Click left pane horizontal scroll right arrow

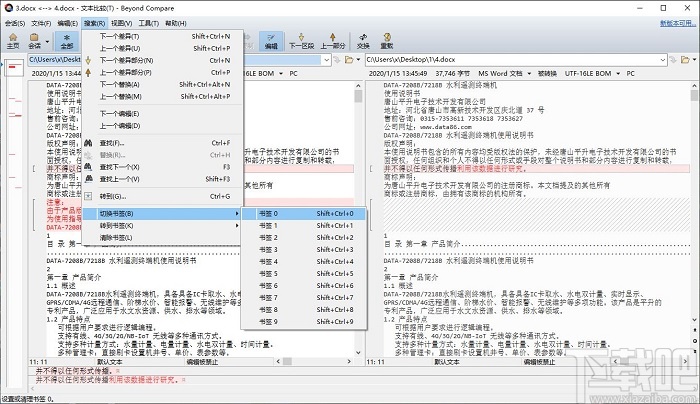(x=349, y=361)
